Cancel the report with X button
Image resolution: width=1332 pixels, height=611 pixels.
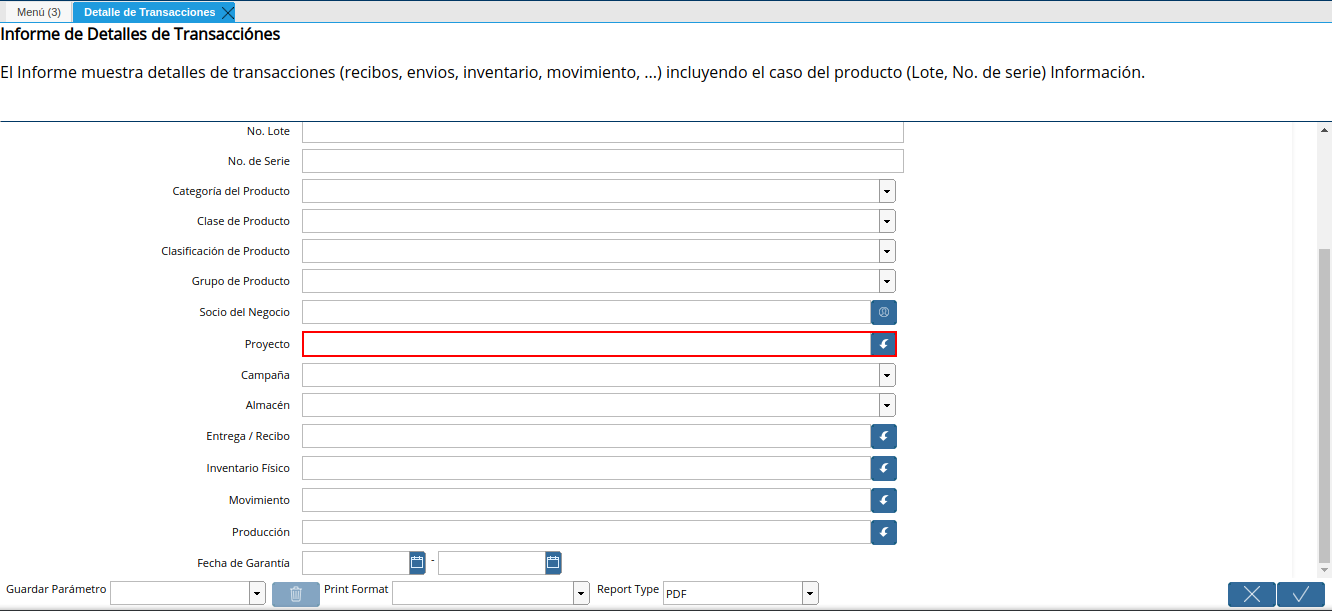1252,594
